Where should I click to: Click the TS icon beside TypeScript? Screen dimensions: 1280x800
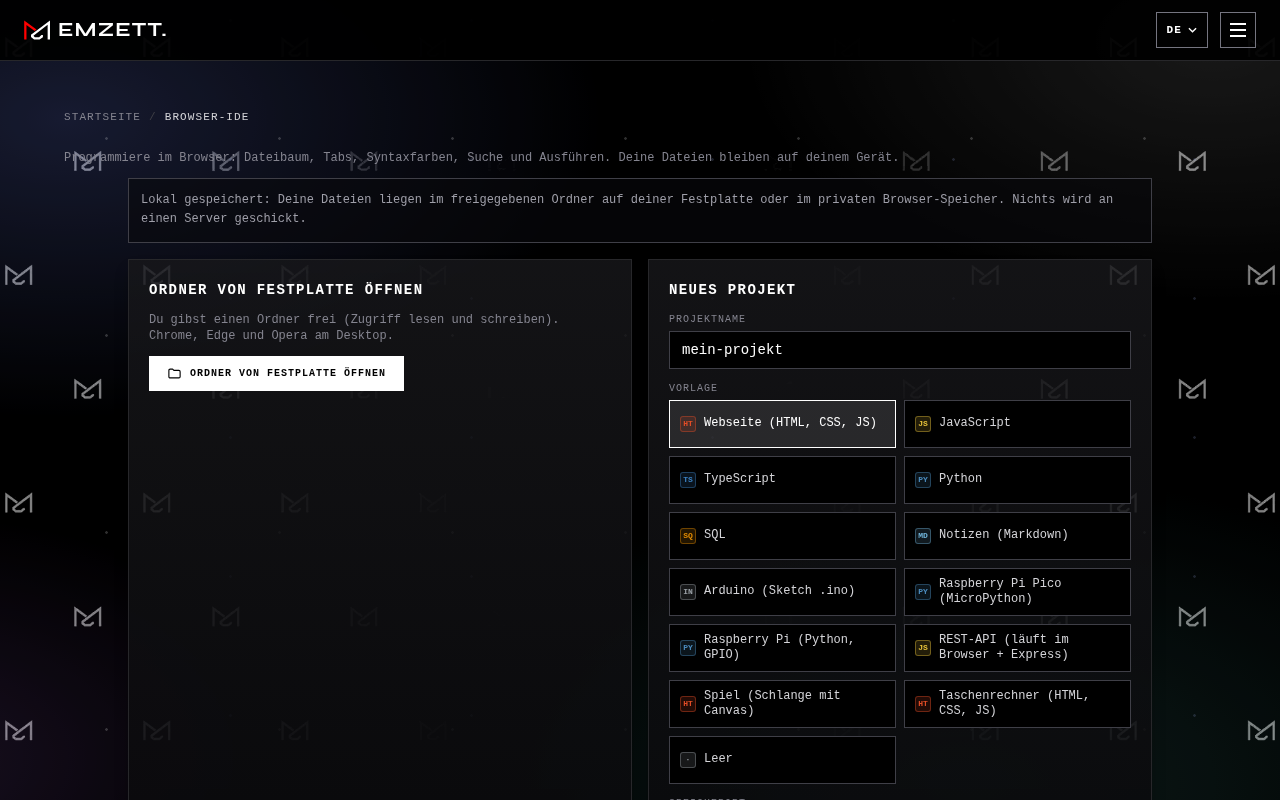[688, 480]
